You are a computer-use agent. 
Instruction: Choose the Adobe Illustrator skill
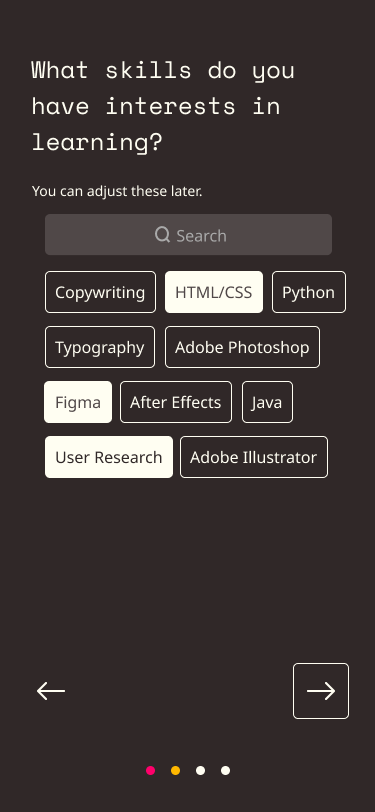tap(254, 457)
